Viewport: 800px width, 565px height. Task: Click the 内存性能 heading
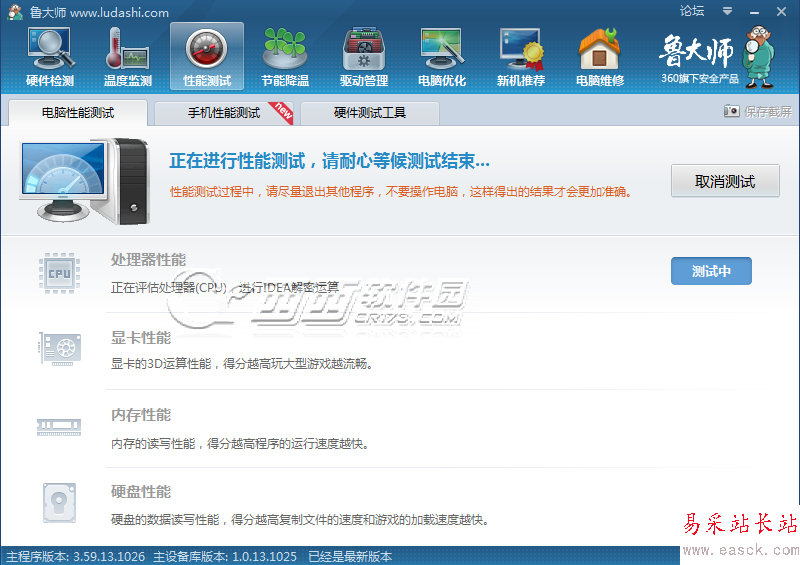141,415
